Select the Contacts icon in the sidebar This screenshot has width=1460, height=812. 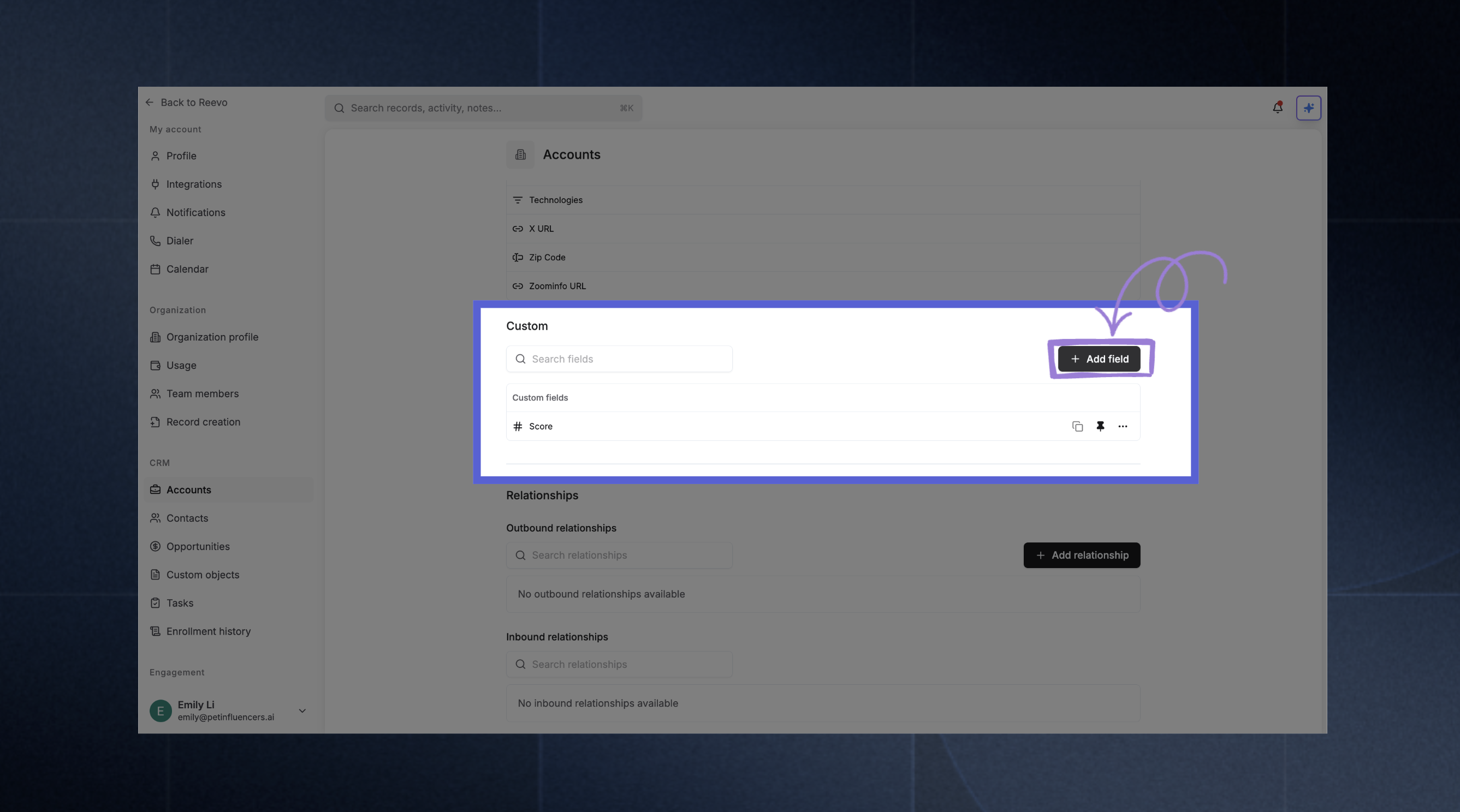pyautogui.click(x=156, y=517)
